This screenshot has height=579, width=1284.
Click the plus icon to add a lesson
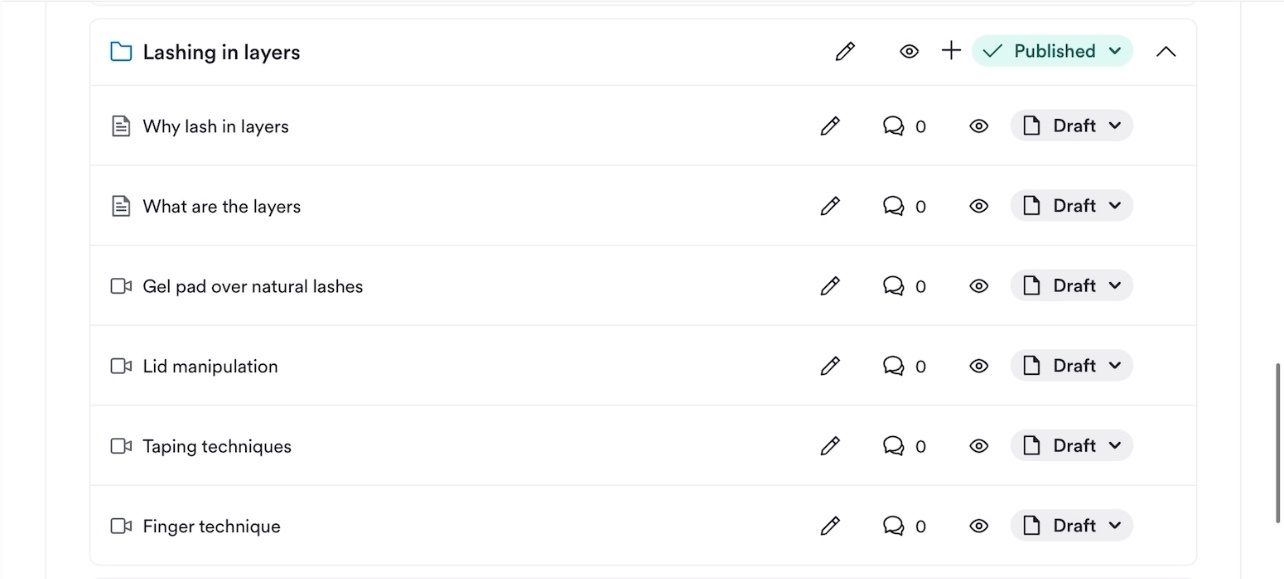(951, 51)
